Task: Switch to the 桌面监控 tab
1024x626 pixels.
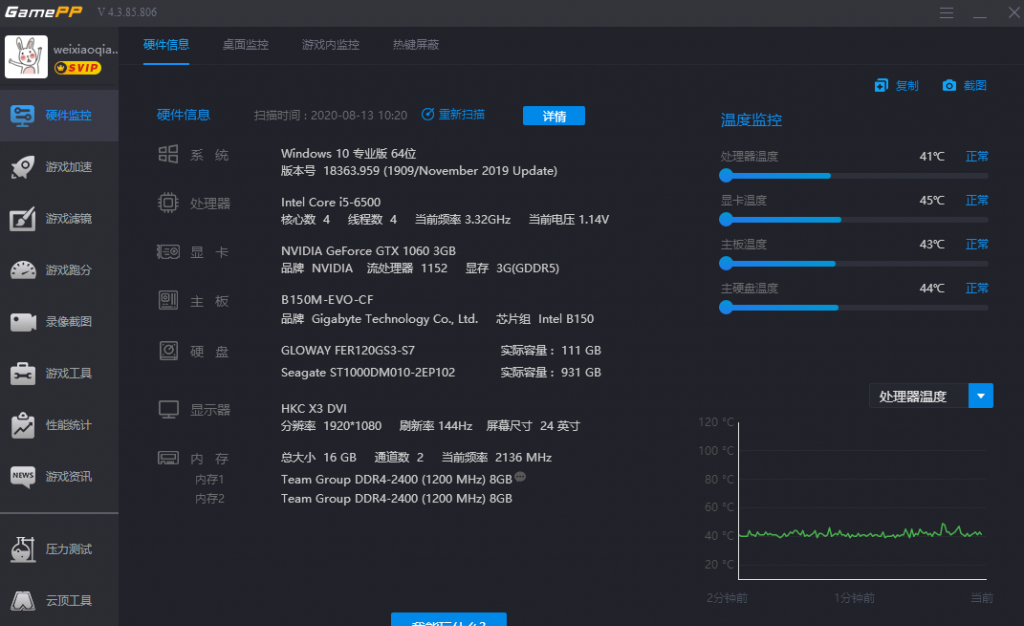Action: click(246, 44)
